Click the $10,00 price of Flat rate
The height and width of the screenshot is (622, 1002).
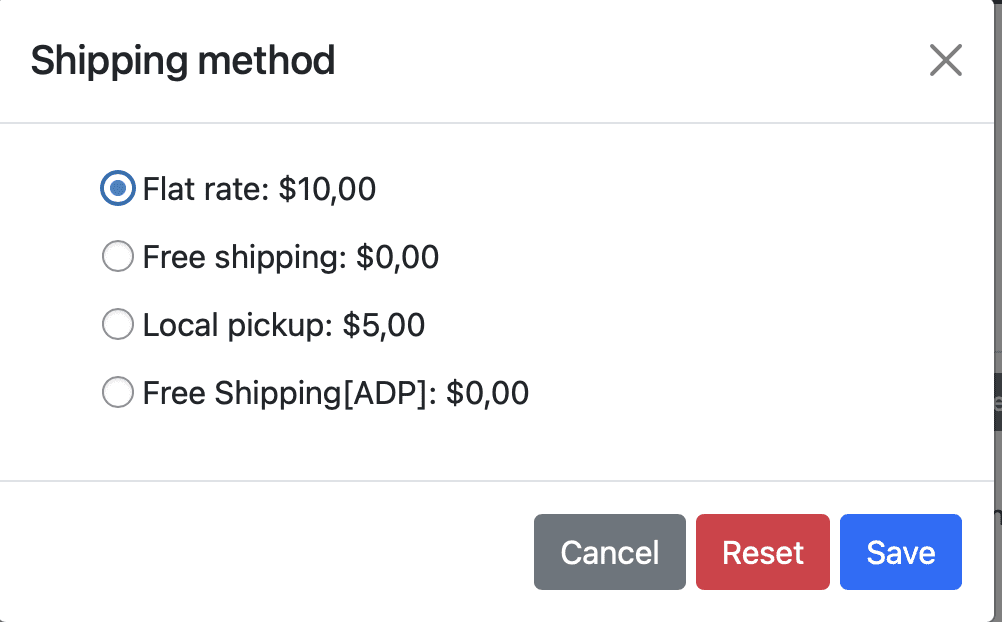(x=327, y=189)
